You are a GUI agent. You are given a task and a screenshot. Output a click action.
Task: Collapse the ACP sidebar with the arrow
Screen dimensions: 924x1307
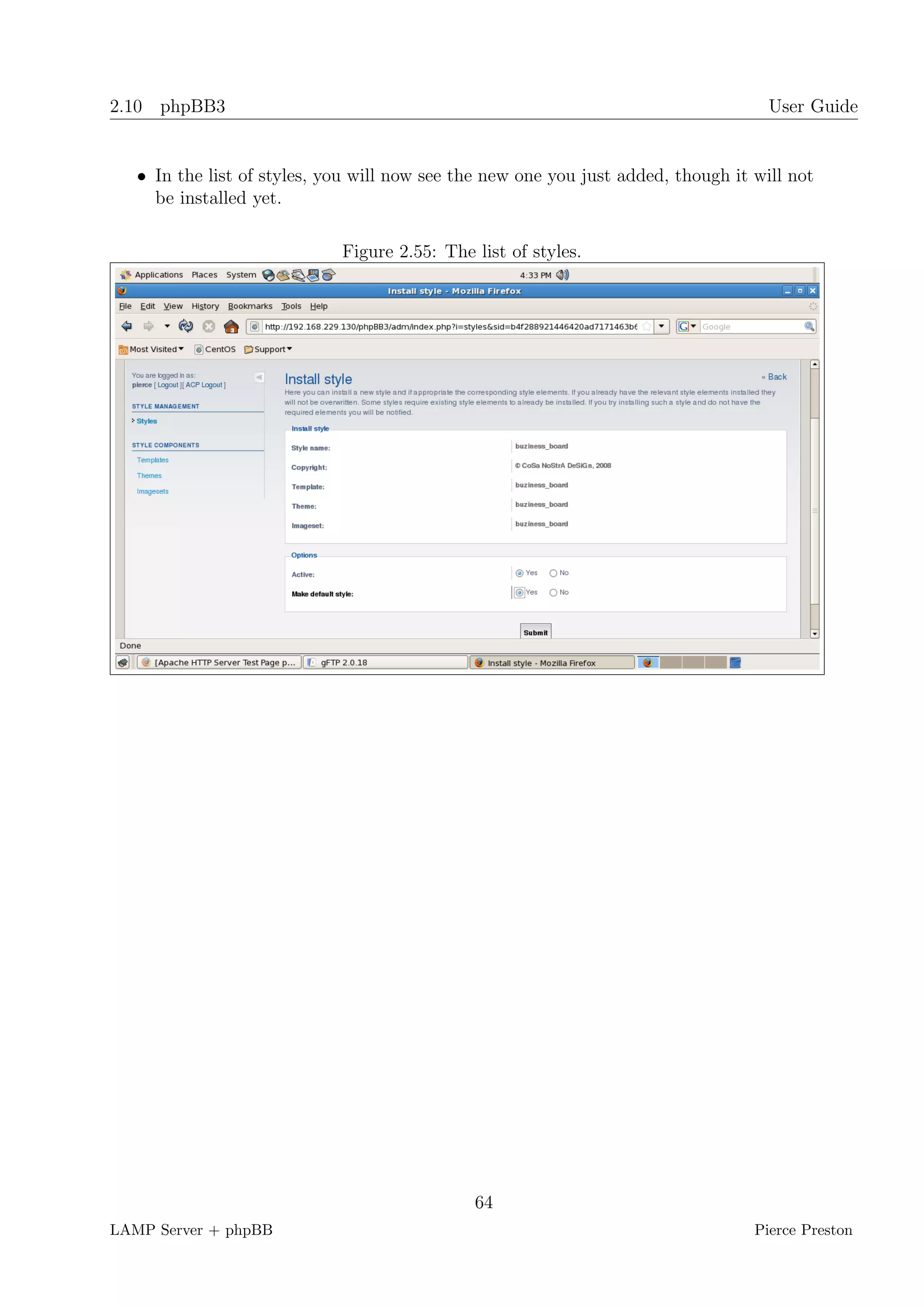259,377
